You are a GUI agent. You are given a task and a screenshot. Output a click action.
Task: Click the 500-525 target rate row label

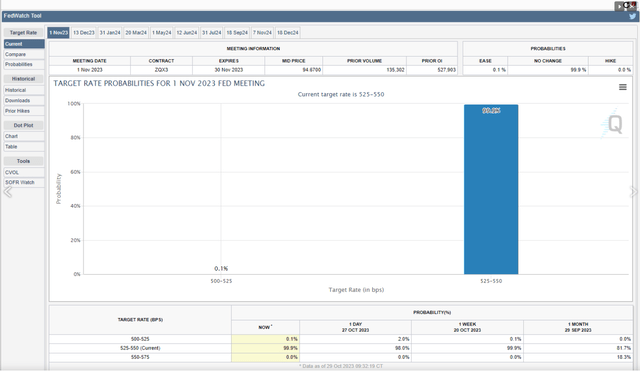(x=140, y=339)
